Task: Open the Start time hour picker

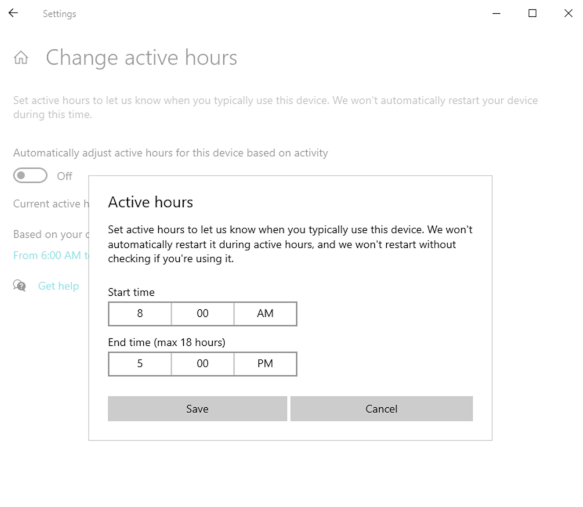Action: click(x=140, y=314)
